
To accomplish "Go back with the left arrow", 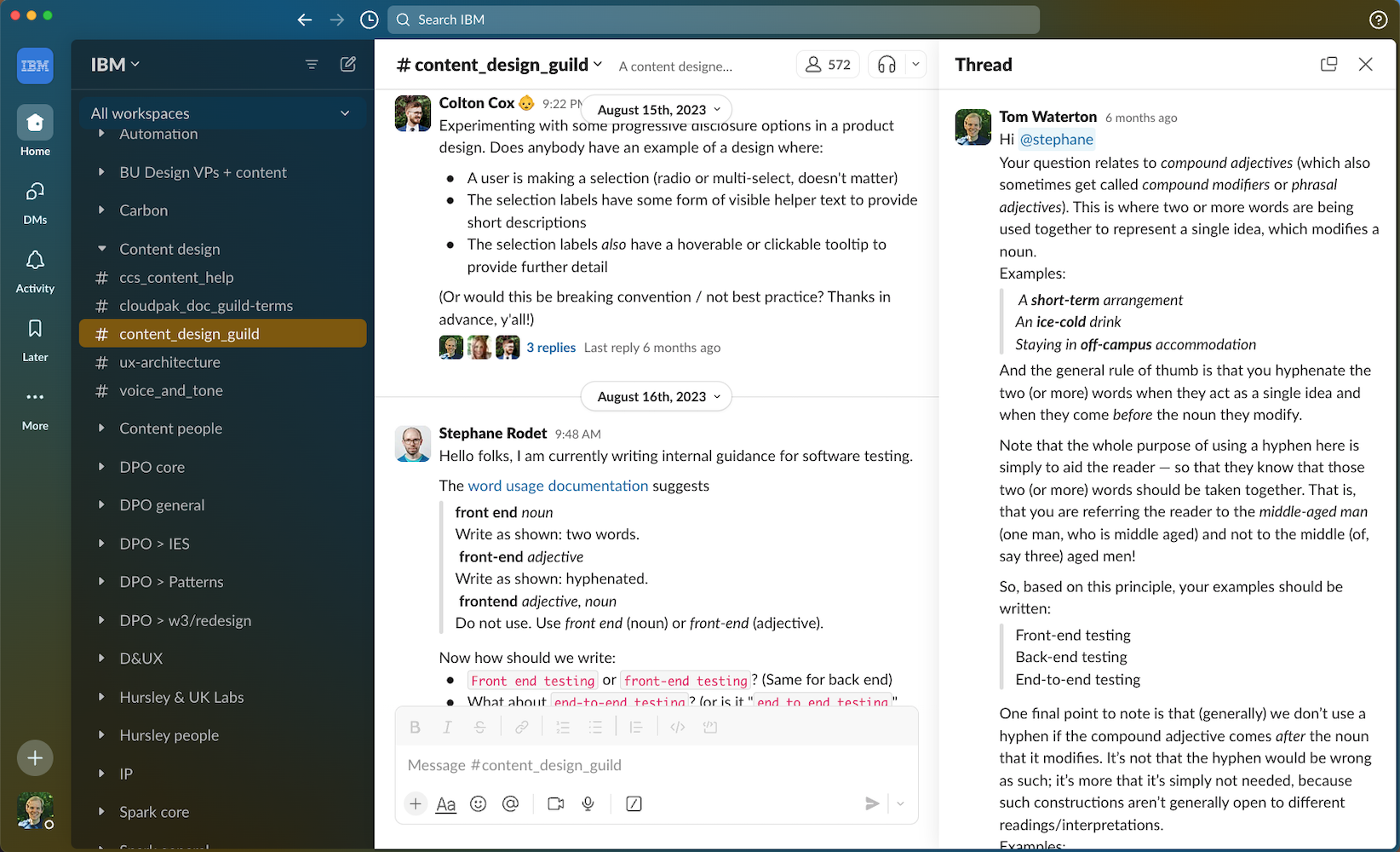I will [305, 20].
